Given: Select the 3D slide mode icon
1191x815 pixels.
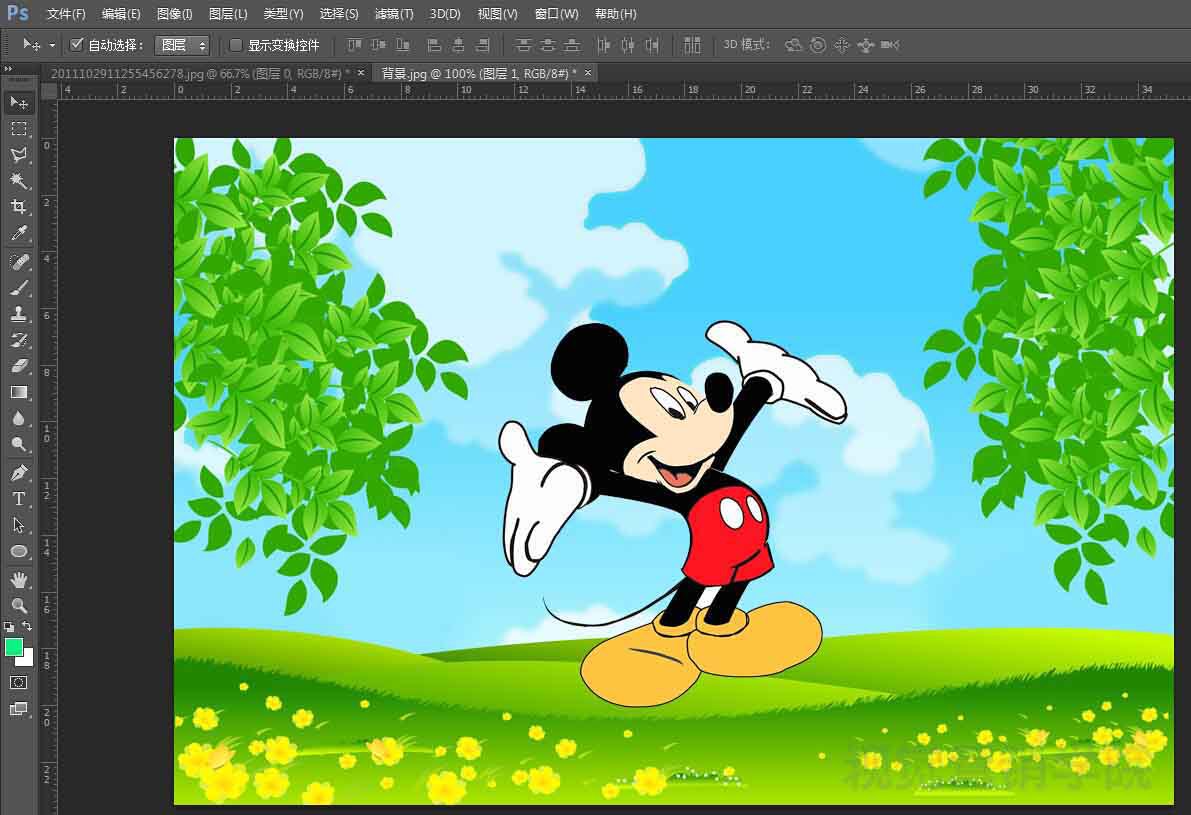Looking at the screenshot, I should point(866,45).
